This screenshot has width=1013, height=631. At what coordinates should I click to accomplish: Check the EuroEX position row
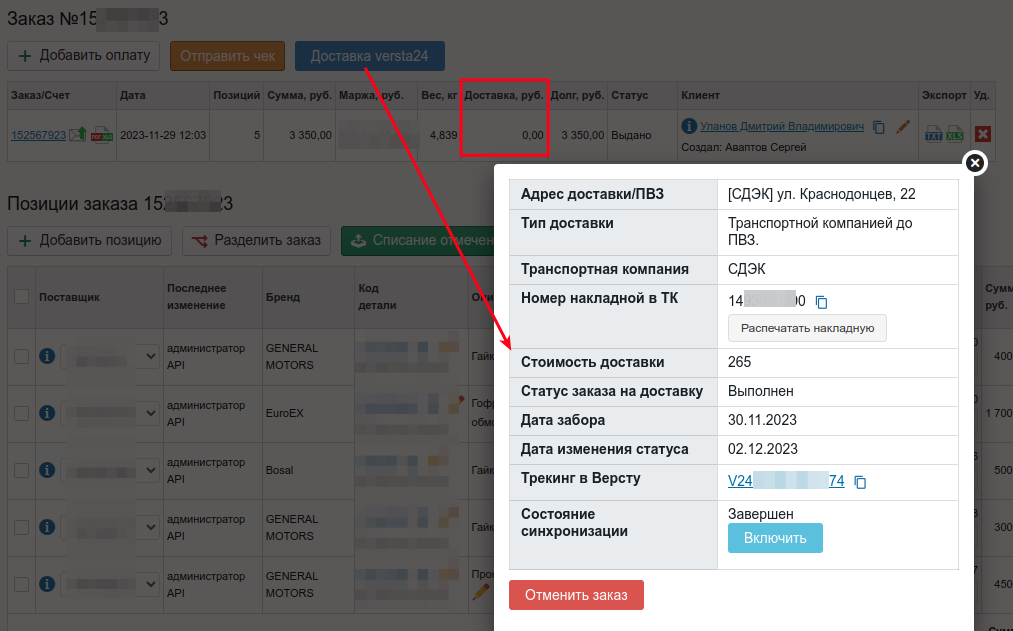(x=21, y=413)
